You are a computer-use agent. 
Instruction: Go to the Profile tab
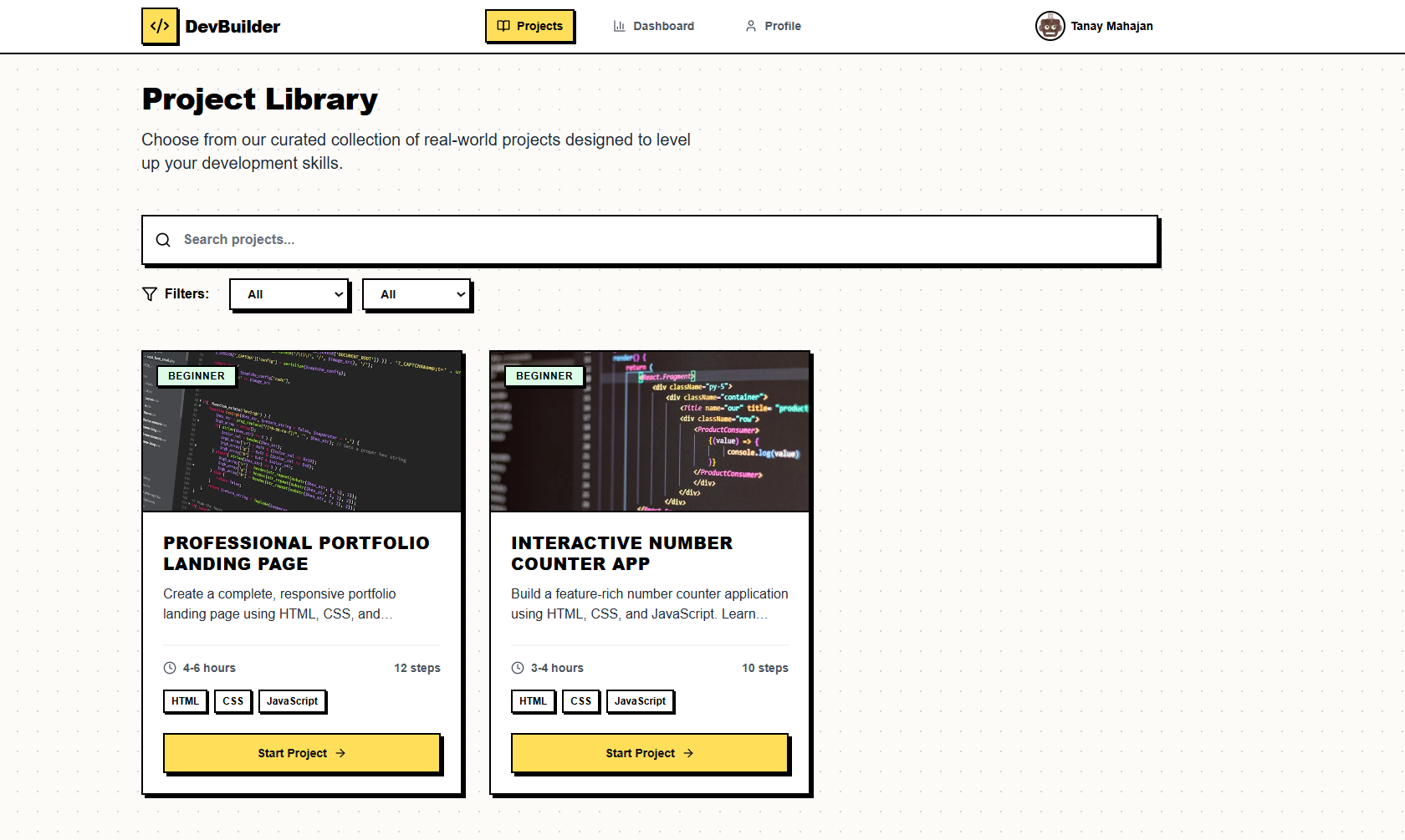coord(773,26)
